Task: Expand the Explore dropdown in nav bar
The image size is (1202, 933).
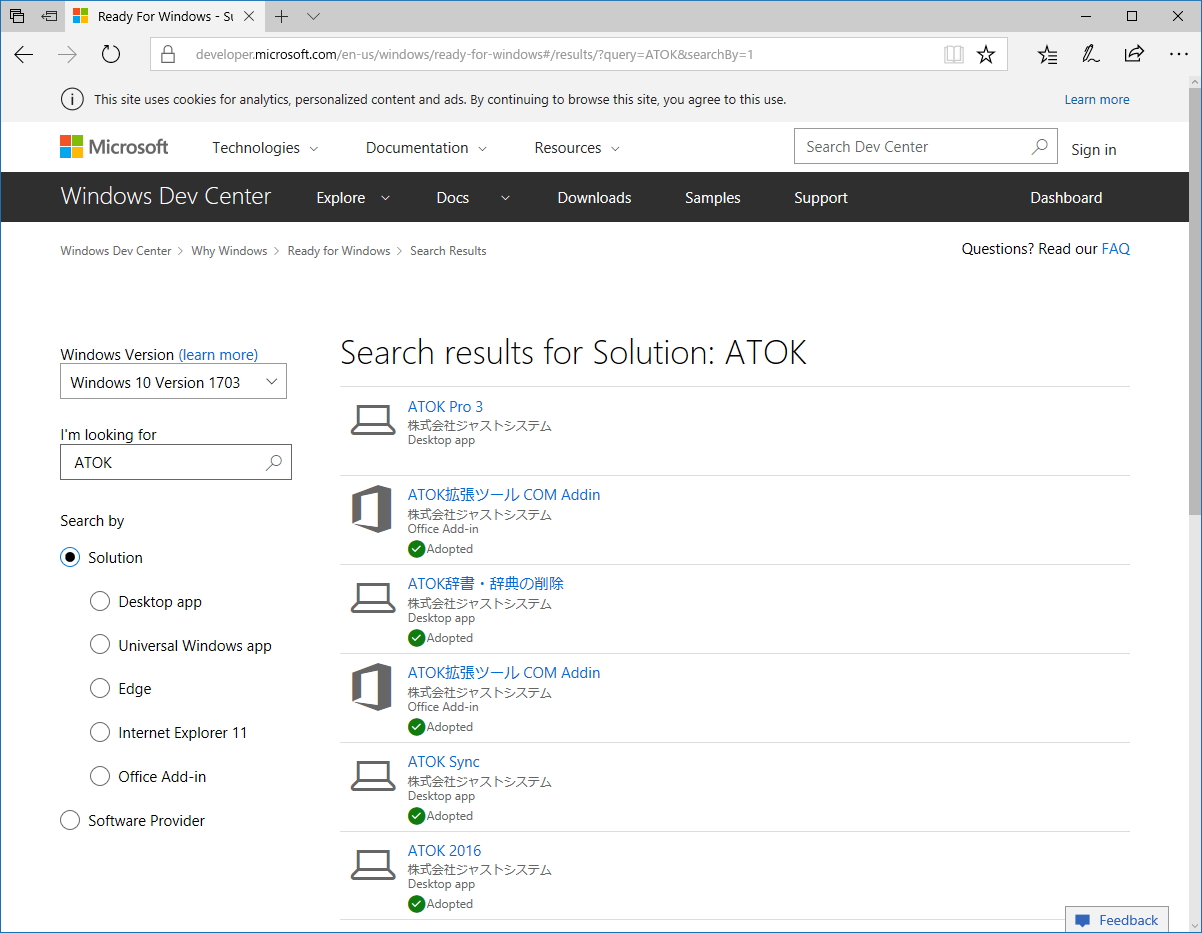Action: coord(352,198)
